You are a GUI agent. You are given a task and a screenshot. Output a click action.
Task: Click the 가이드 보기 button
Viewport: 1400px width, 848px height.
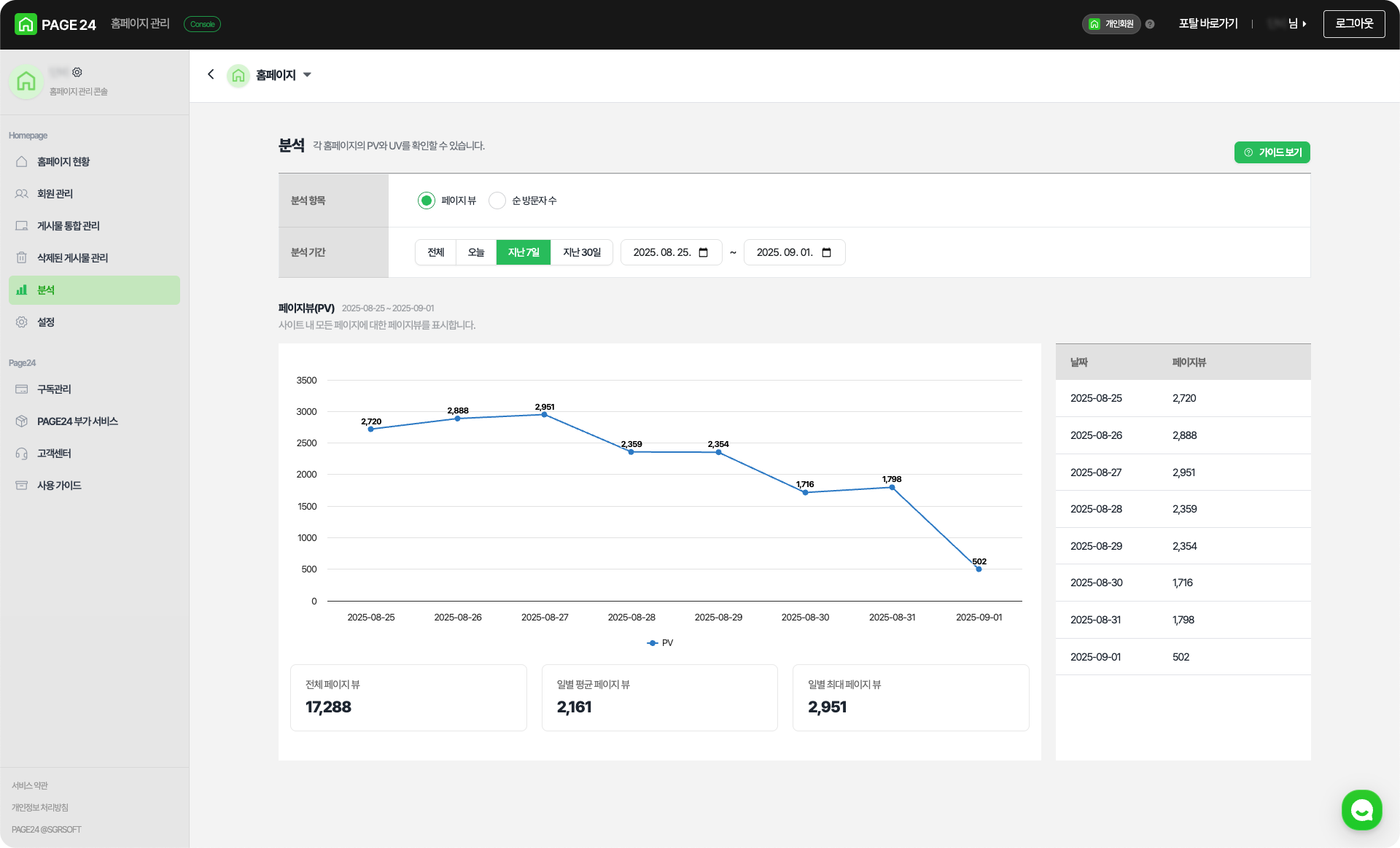[1272, 152]
